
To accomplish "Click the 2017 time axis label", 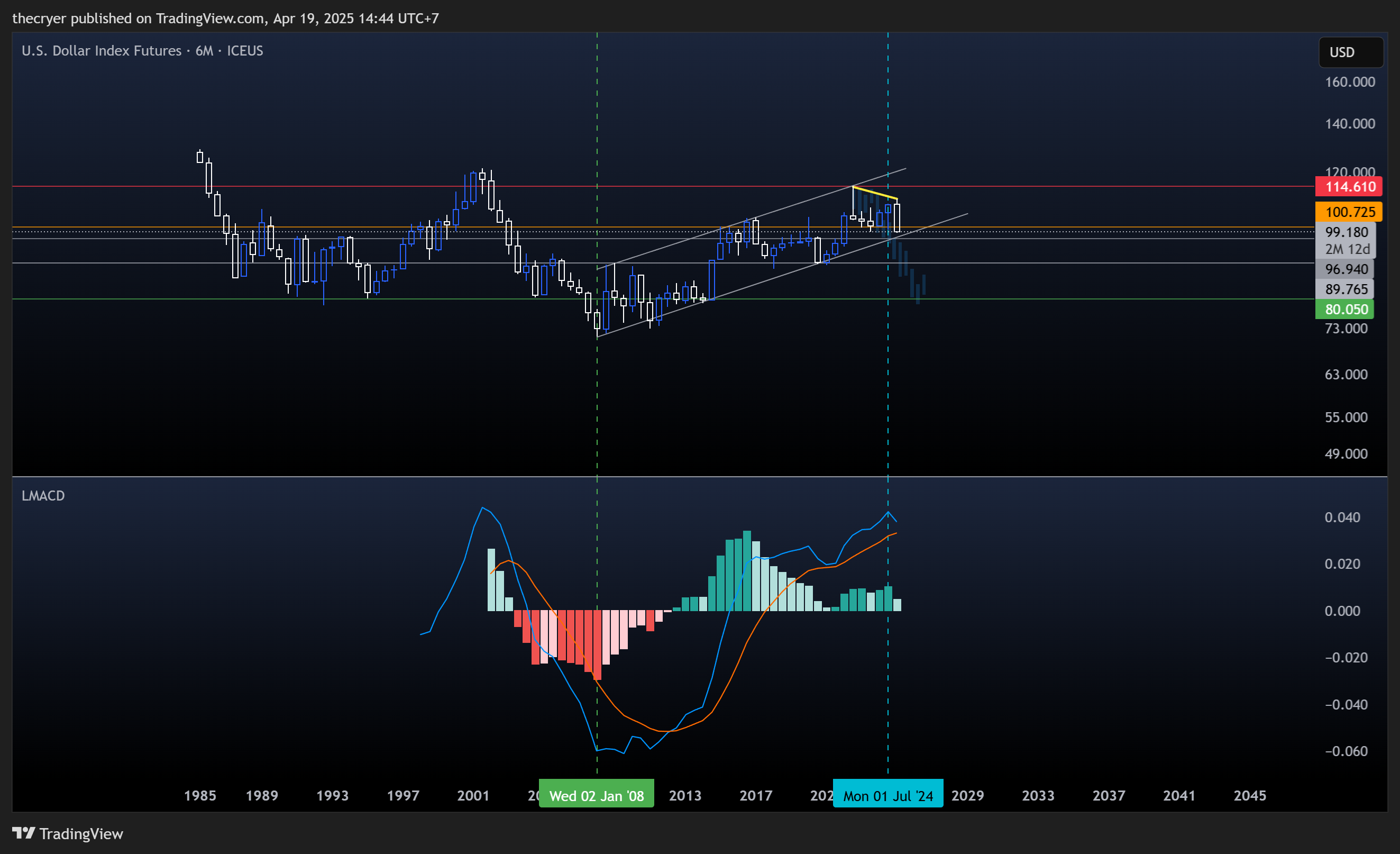I will click(756, 795).
